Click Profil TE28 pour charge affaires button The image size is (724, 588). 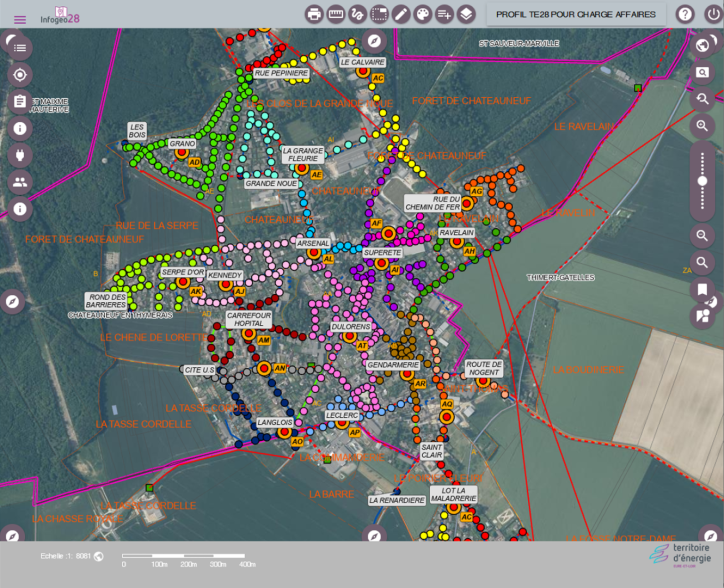point(576,14)
